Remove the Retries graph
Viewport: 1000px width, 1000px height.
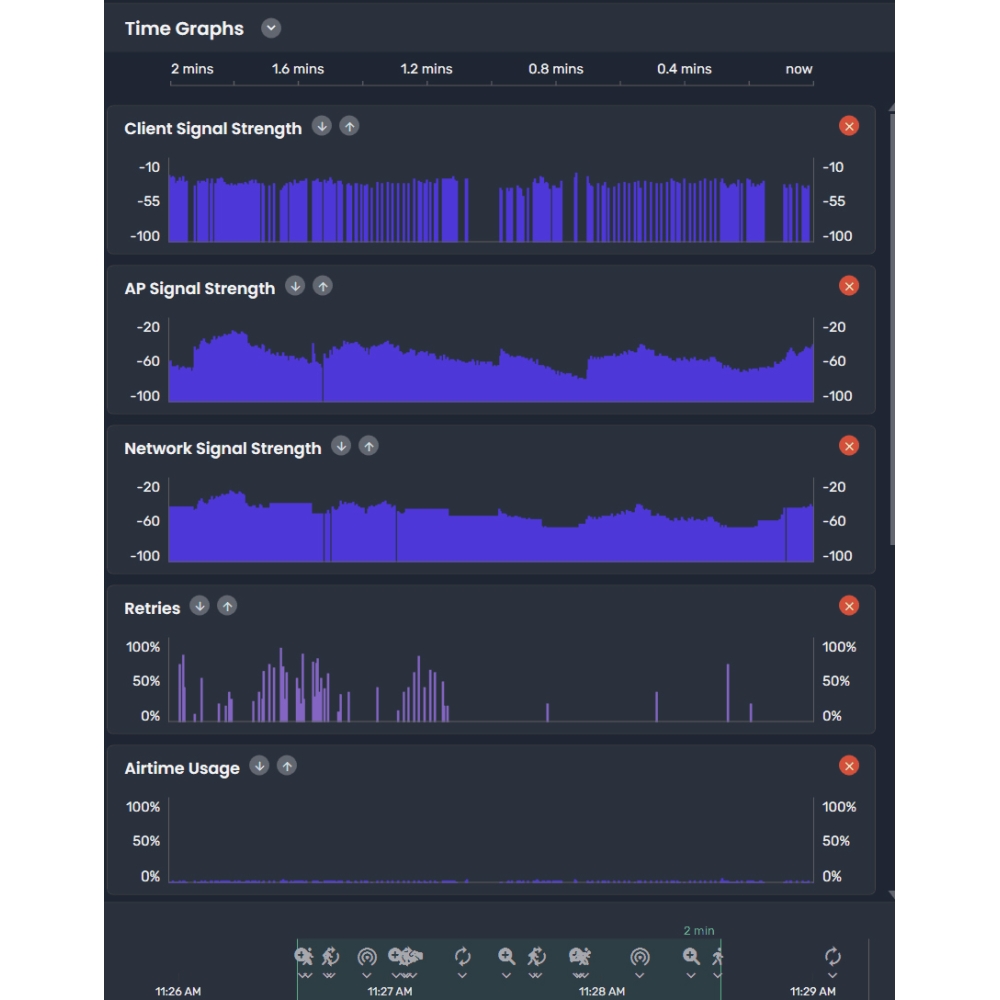coord(848,605)
